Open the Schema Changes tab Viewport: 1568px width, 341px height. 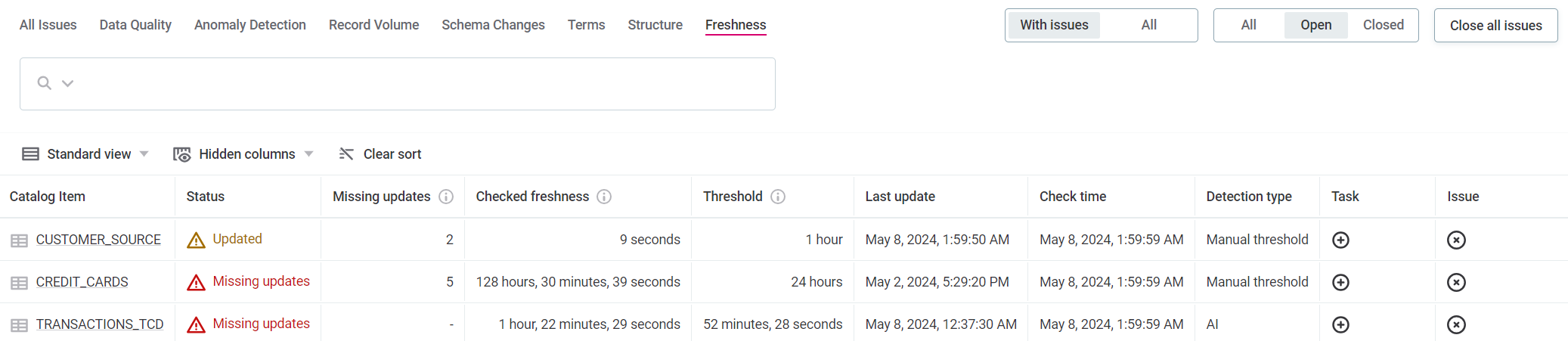pos(493,25)
